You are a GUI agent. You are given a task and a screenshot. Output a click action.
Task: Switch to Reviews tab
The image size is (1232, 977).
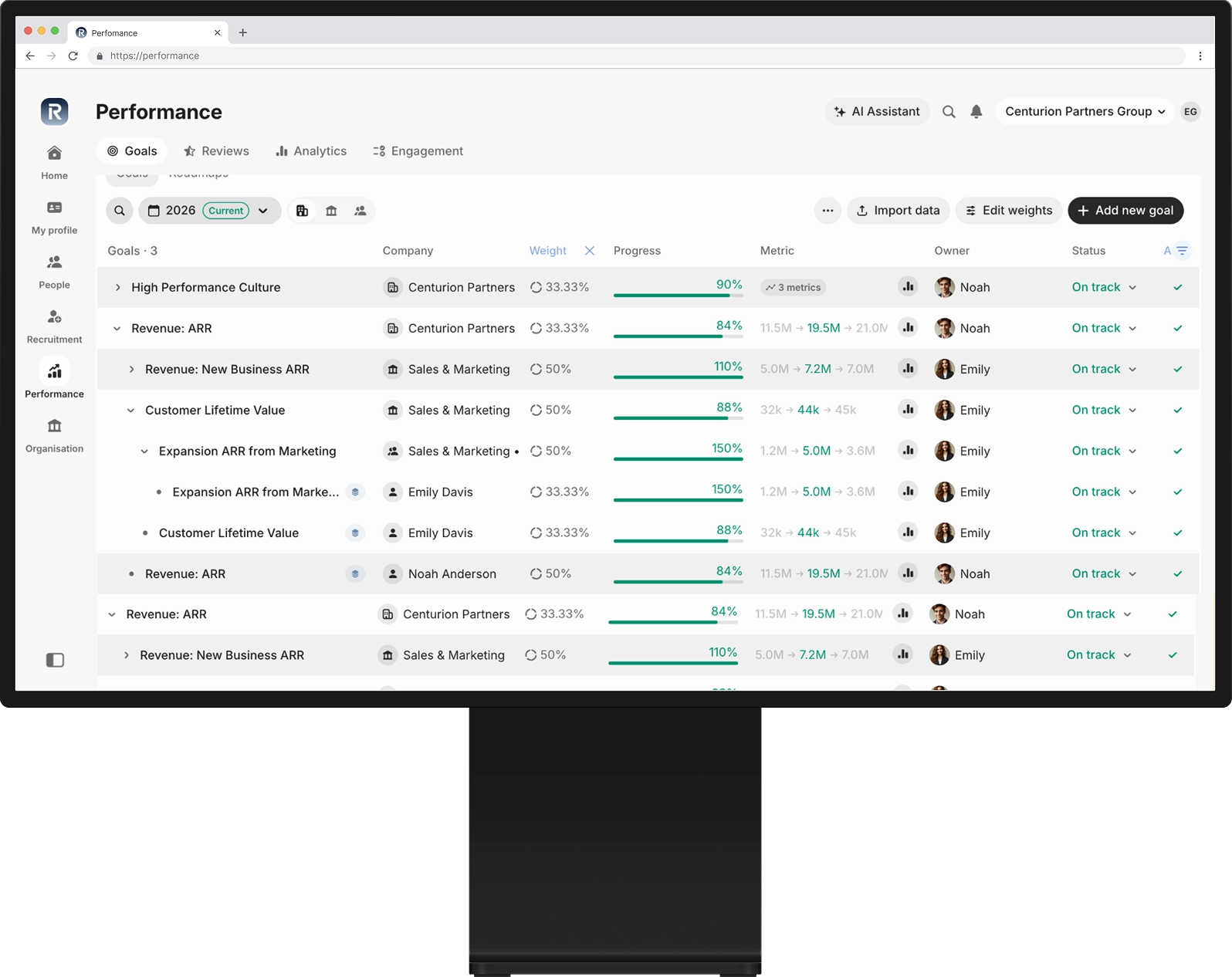tap(216, 151)
